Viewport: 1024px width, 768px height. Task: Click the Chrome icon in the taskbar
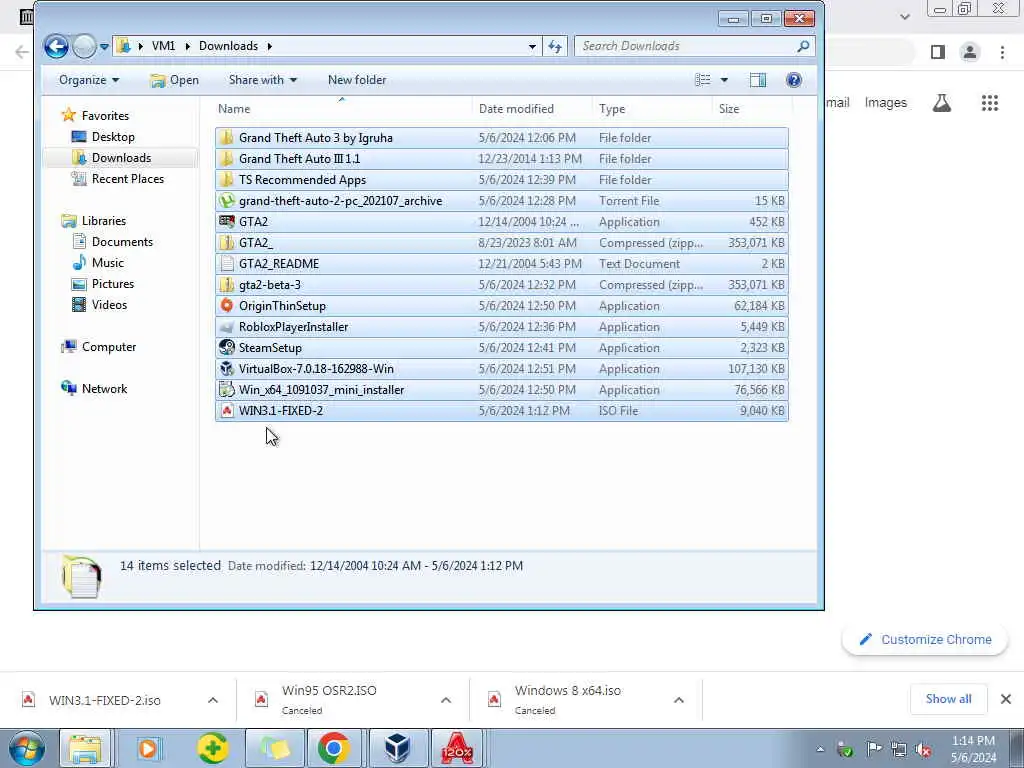(x=334, y=748)
